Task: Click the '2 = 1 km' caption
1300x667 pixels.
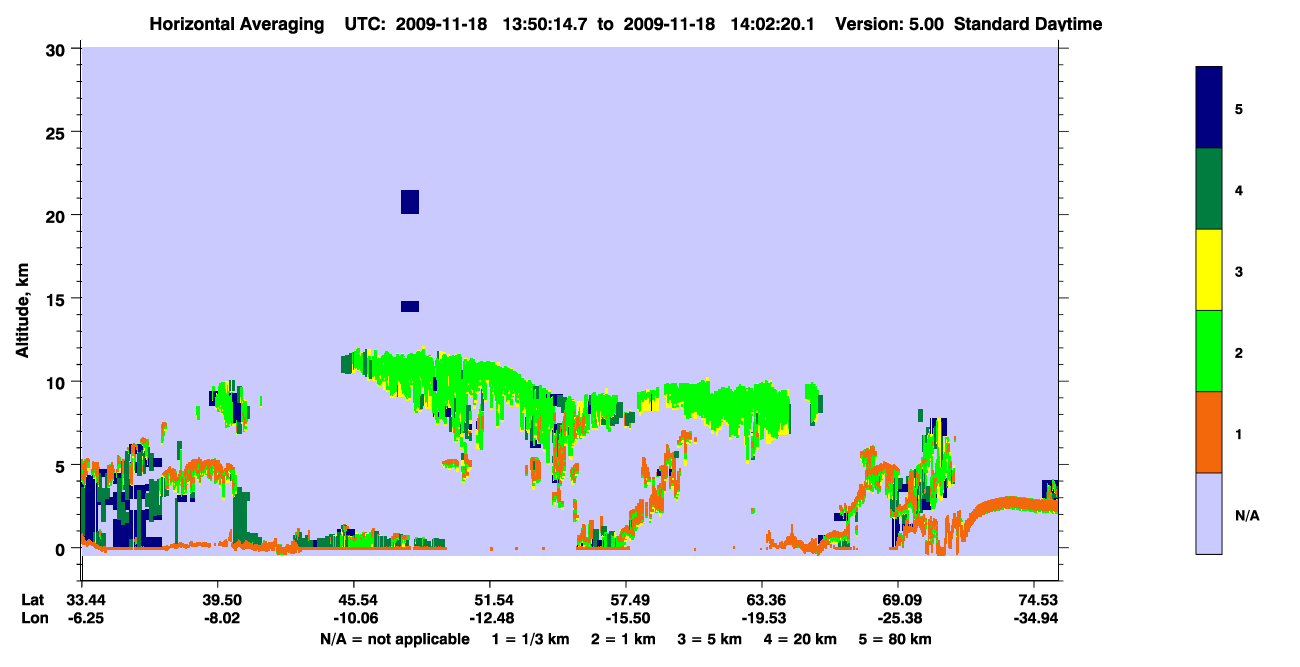Action: click(622, 639)
